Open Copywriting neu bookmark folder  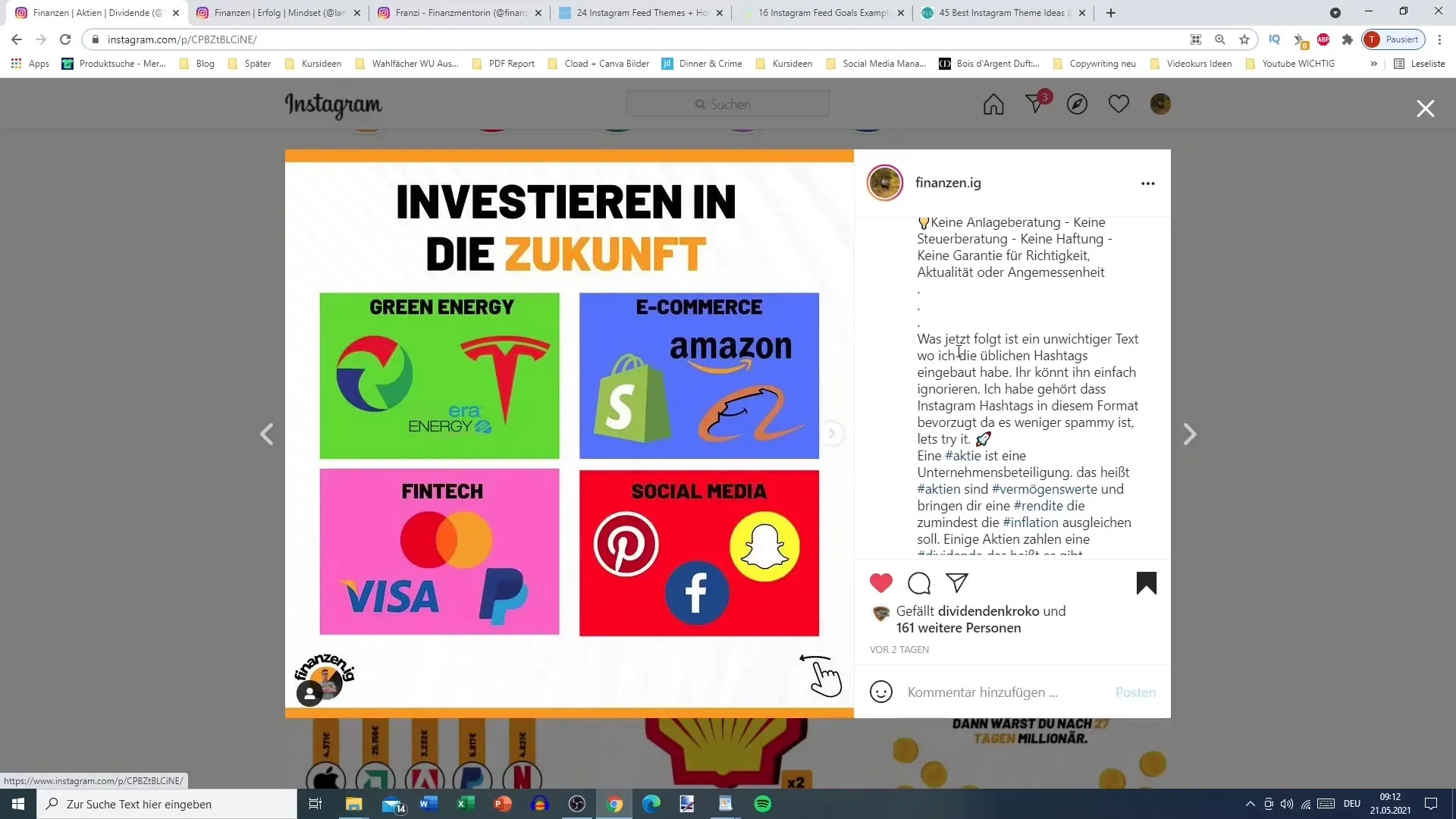(x=1094, y=64)
